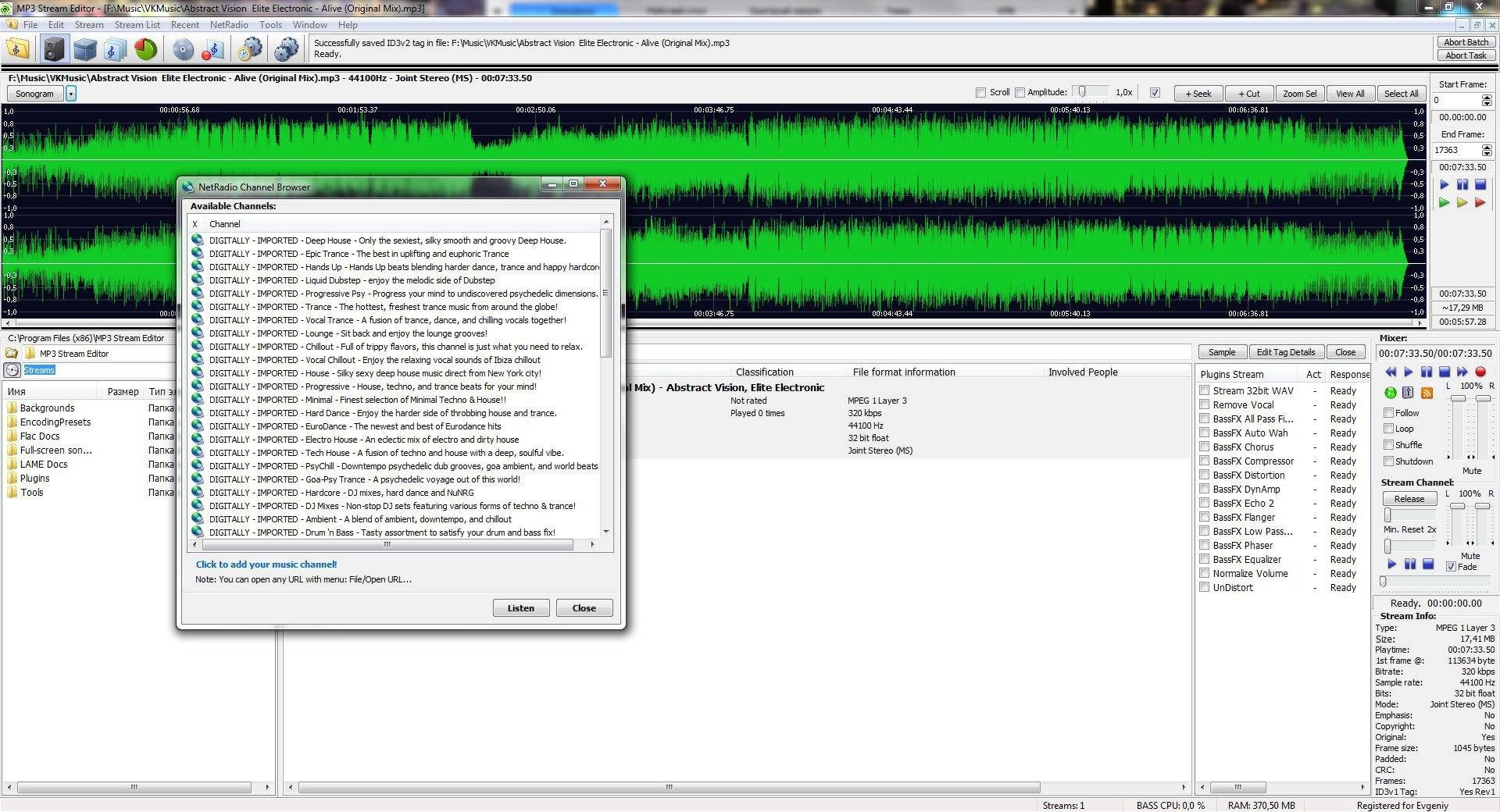Click the info tag icon in Mixer
This screenshot has height=812, width=1500.
[x=1408, y=393]
